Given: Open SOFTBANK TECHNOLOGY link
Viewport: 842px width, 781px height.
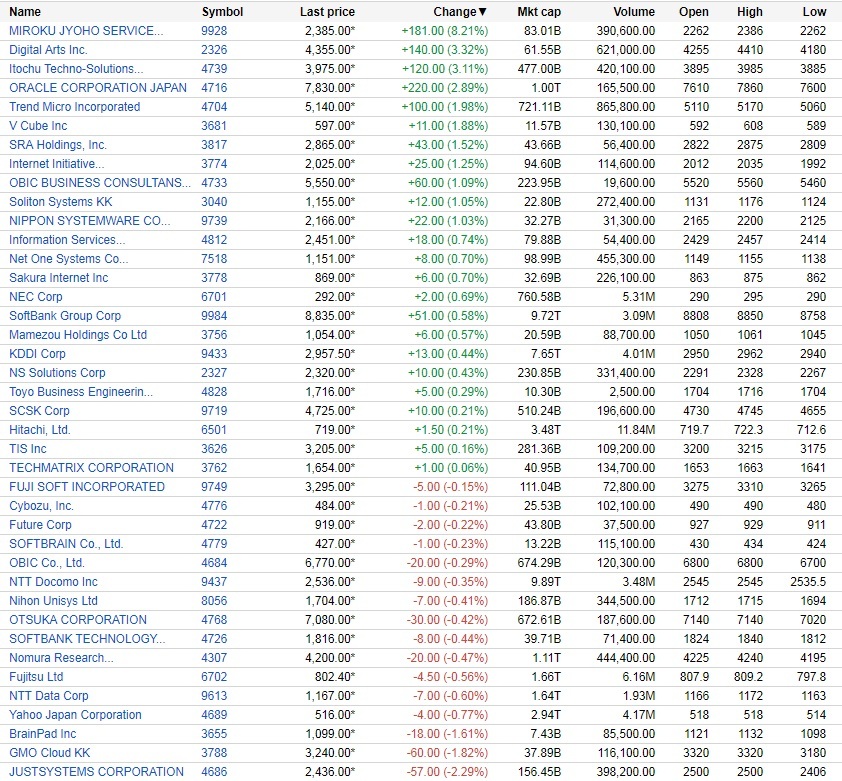Looking at the screenshot, I should coord(87,639).
